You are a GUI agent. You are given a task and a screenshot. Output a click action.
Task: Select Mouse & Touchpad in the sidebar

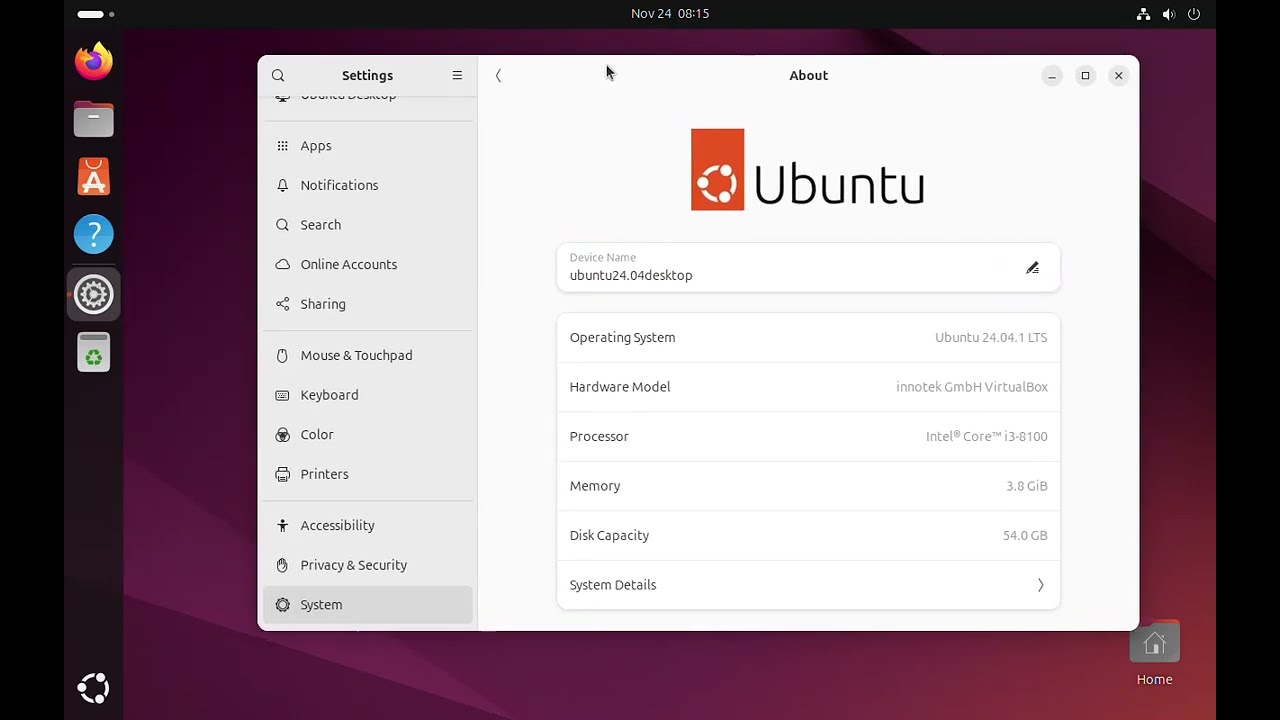(367, 355)
